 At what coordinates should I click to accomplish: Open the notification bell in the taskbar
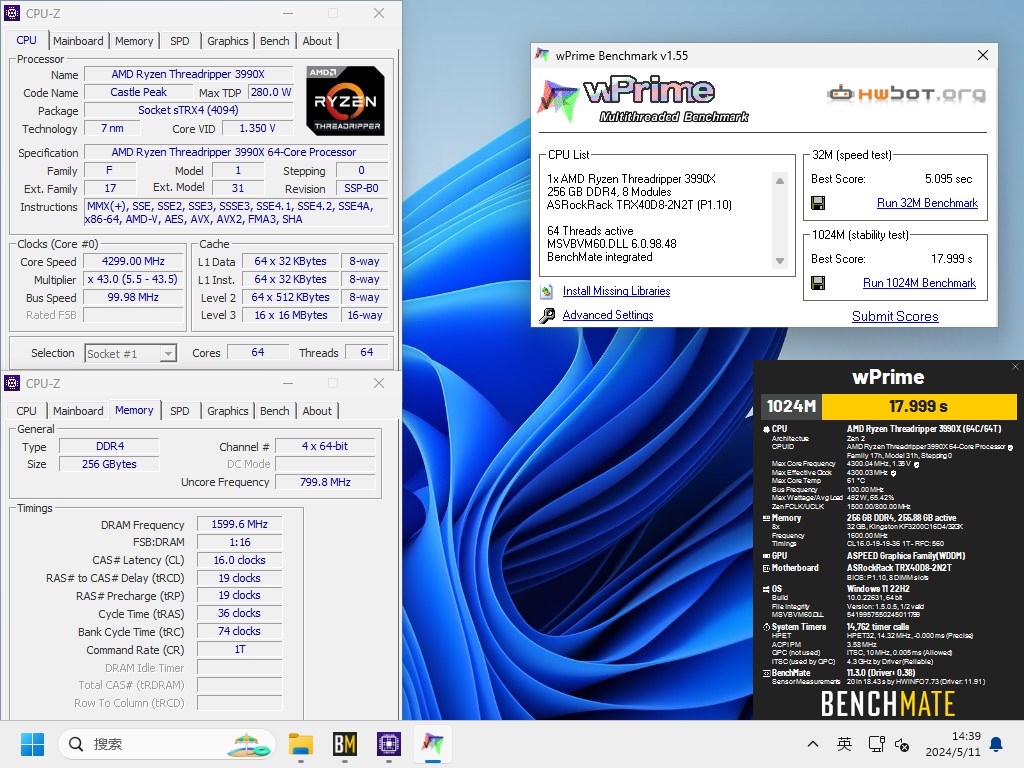pyautogui.click(x=996, y=744)
